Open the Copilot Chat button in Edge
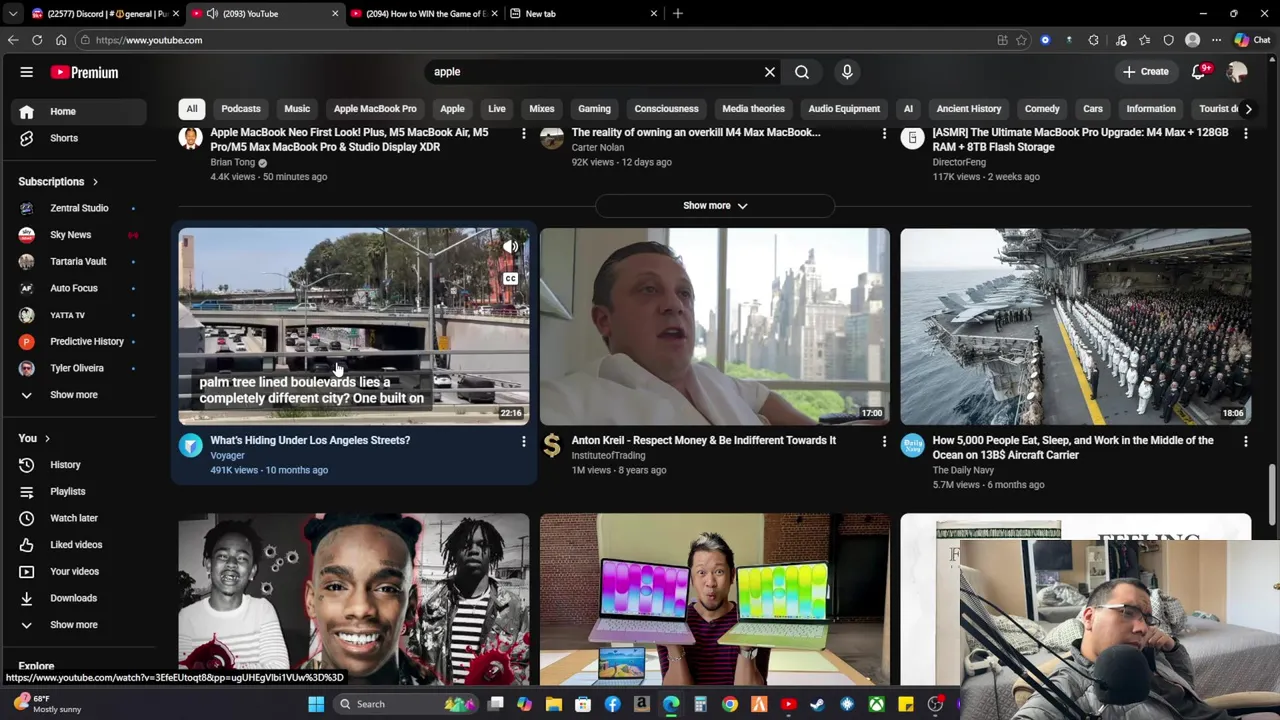1280x720 pixels. click(1252, 40)
